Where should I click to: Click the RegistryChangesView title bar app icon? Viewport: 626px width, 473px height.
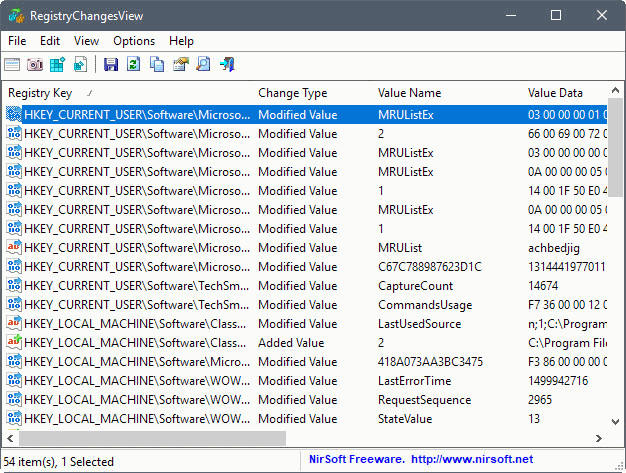(16, 16)
